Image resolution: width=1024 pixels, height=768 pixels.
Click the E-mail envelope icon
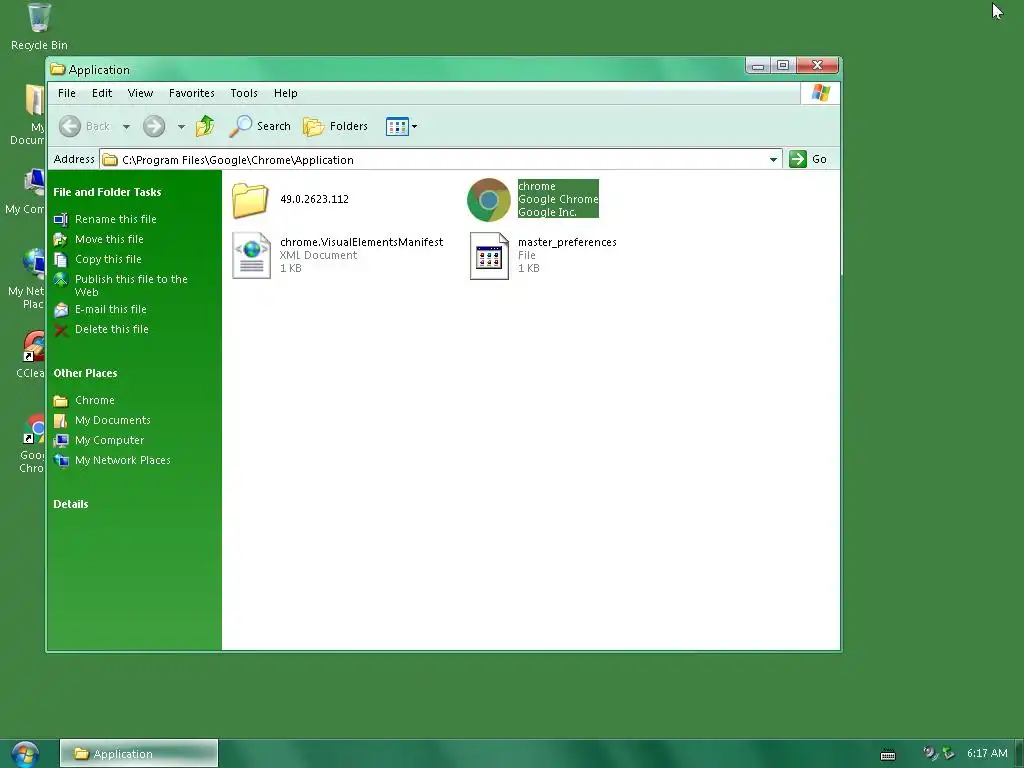tap(61, 310)
